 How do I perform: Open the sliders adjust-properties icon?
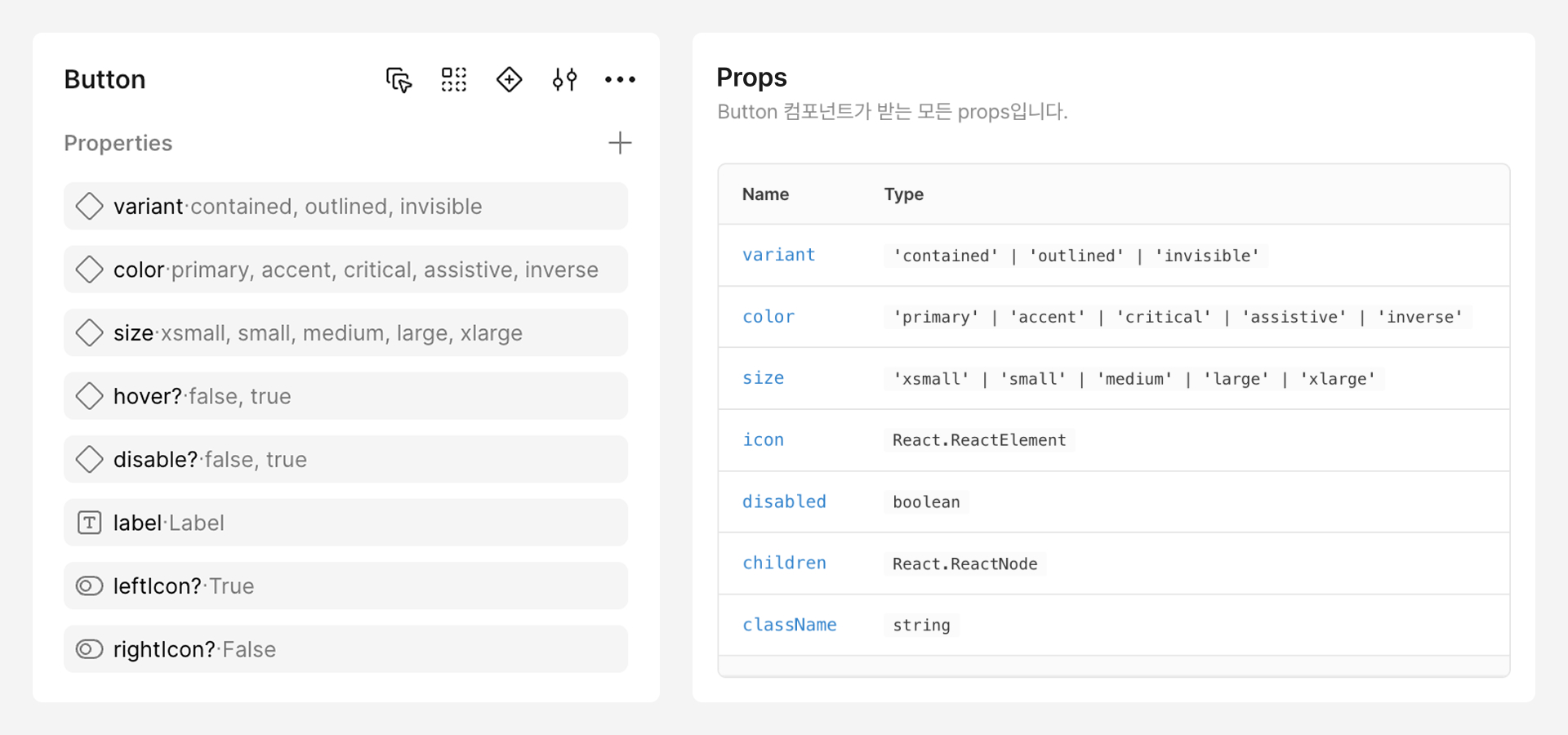pos(564,80)
